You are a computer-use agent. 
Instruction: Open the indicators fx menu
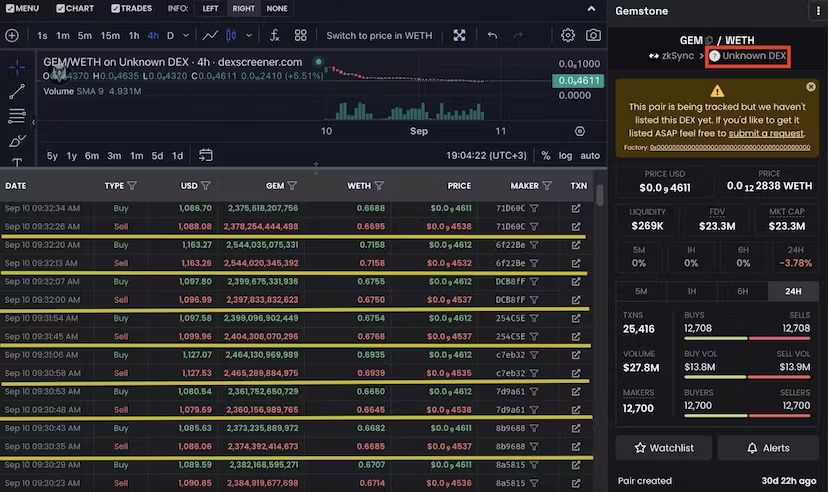274,36
